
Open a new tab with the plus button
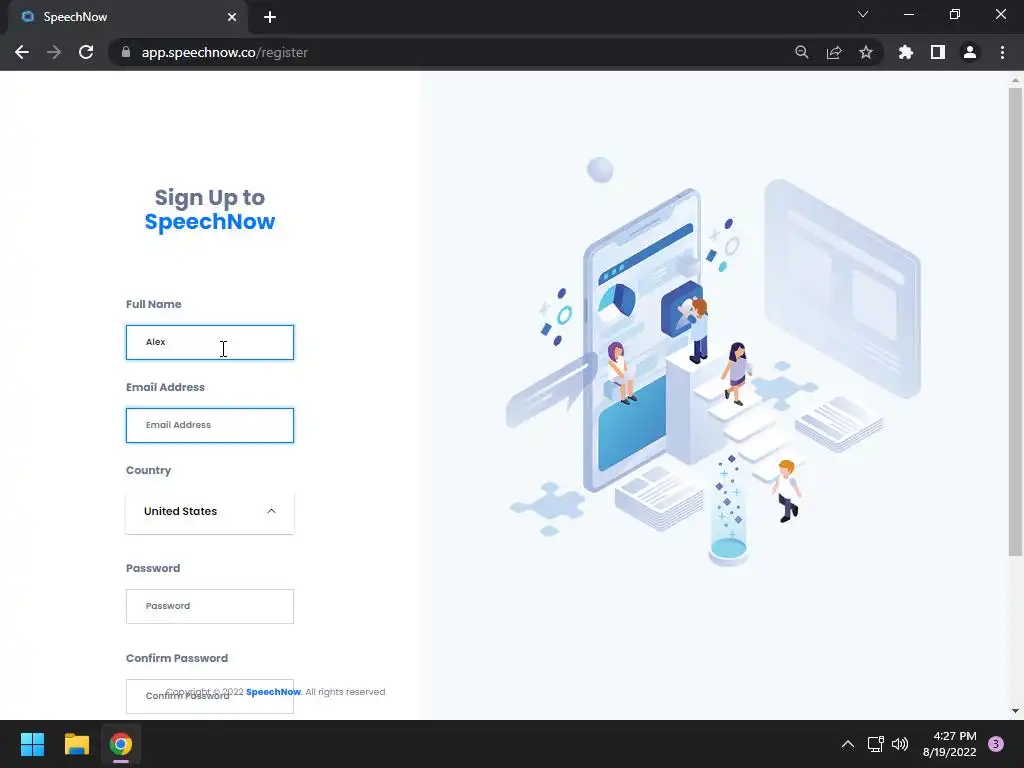(x=270, y=17)
